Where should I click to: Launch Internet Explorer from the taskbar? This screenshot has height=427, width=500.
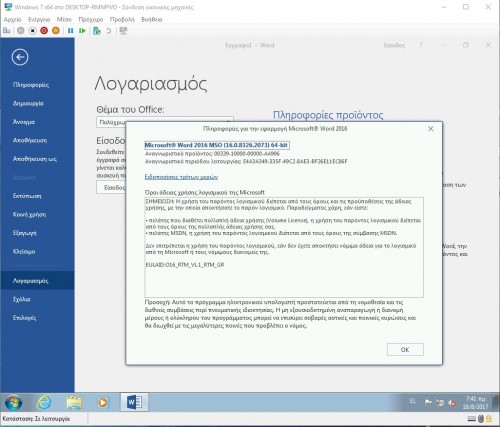(44, 403)
